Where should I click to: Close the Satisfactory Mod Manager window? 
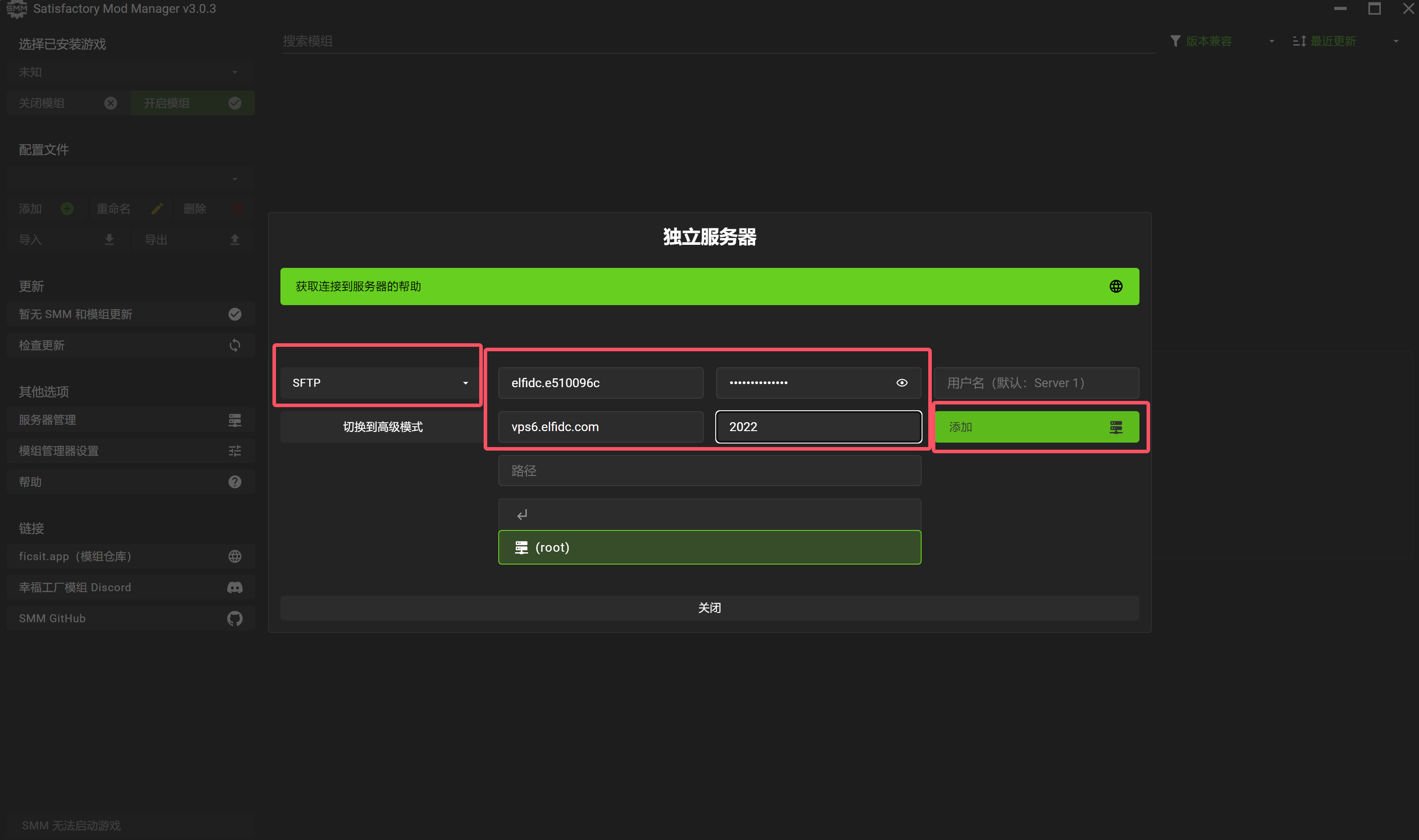tap(1408, 8)
